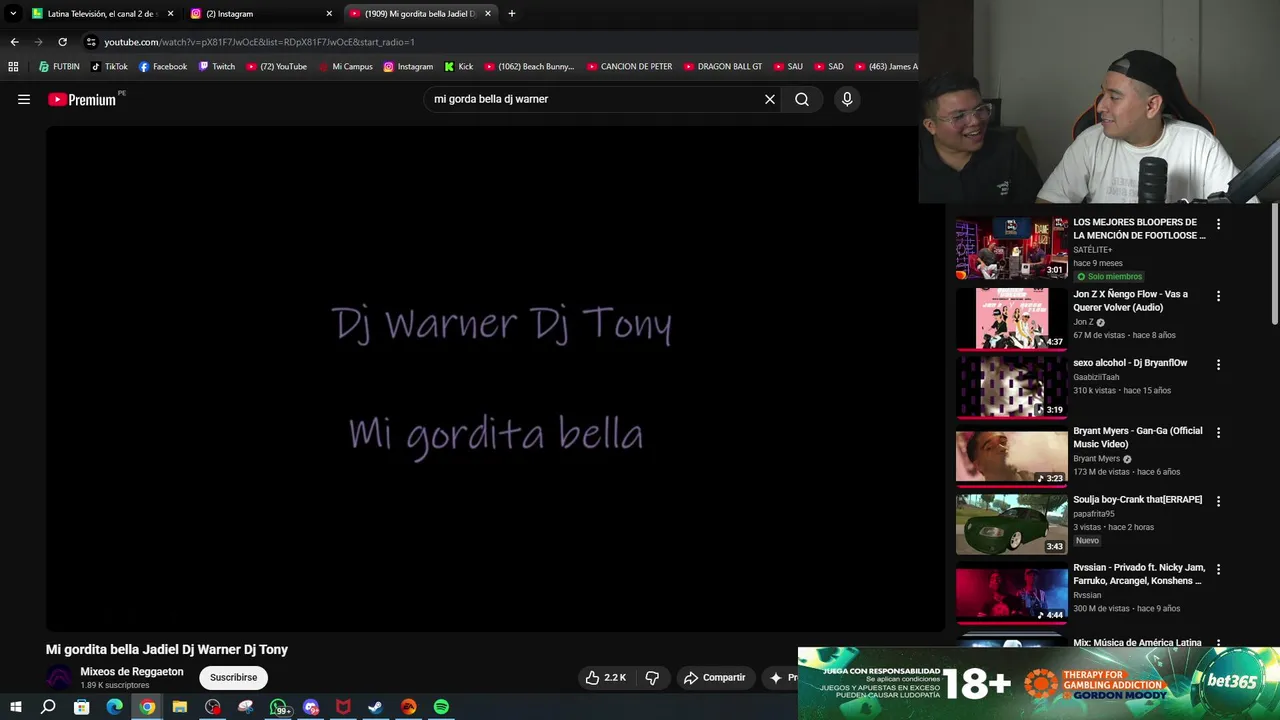Open Steam from the taskbar
Screen dimensions: 1280x720
[376, 707]
